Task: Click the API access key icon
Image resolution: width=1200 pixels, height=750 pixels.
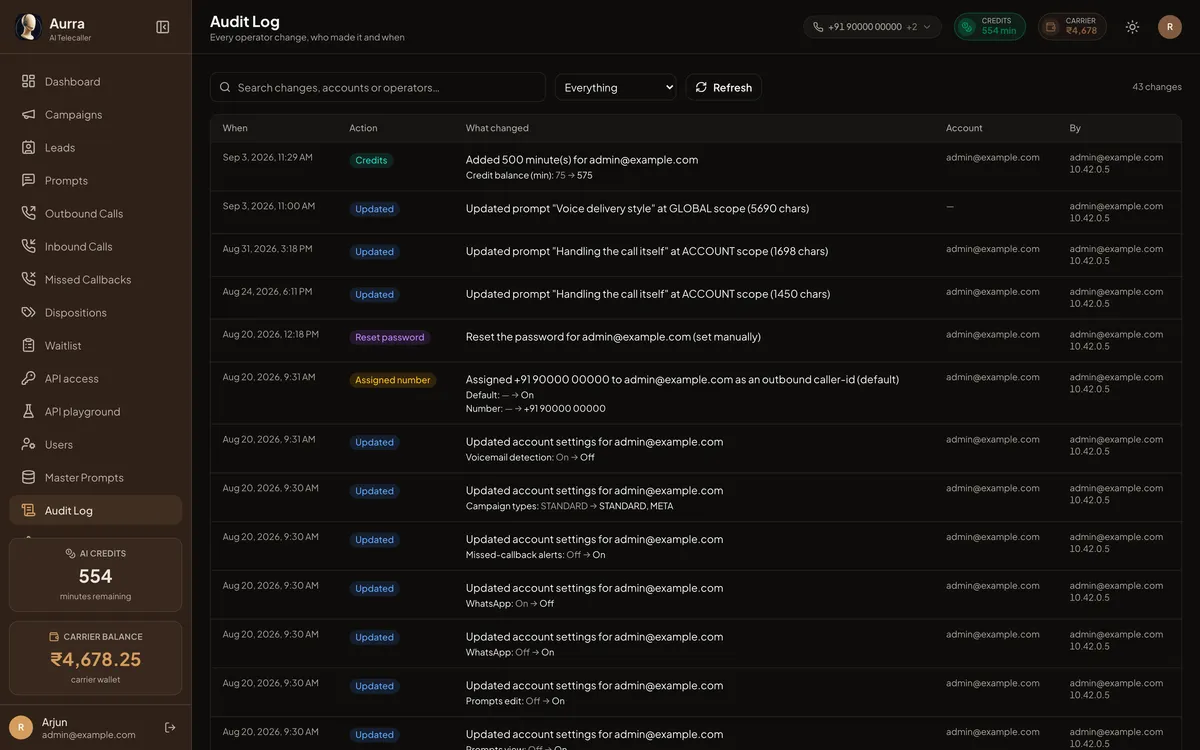Action: (28, 378)
